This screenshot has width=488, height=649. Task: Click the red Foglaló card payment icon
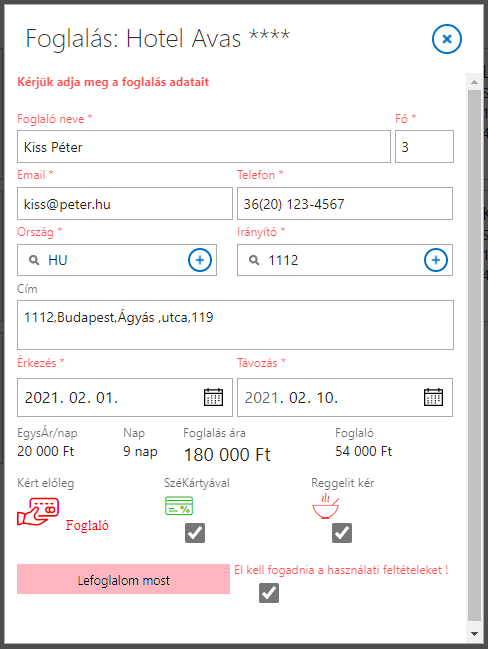tap(38, 512)
